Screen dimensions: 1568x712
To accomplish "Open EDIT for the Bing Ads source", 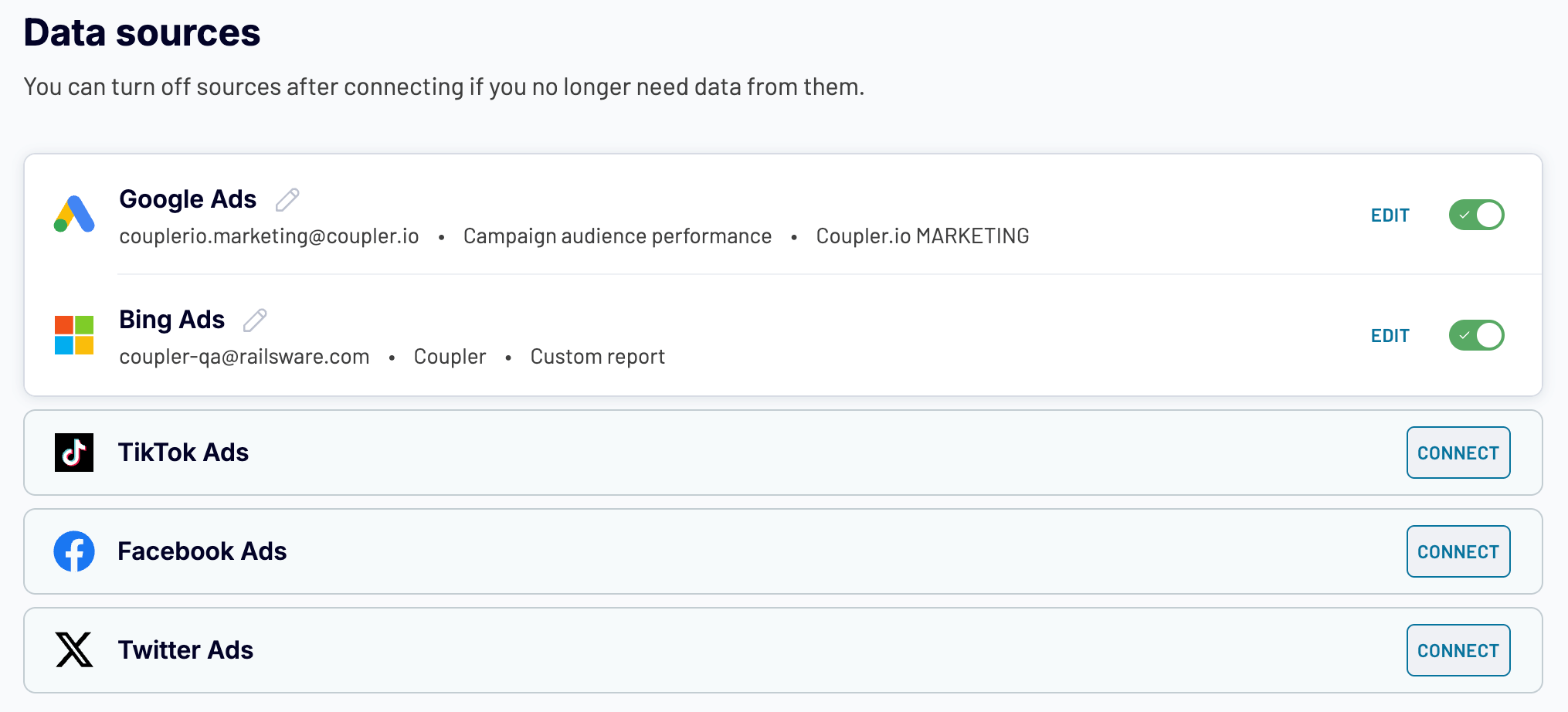I will 1390,335.
